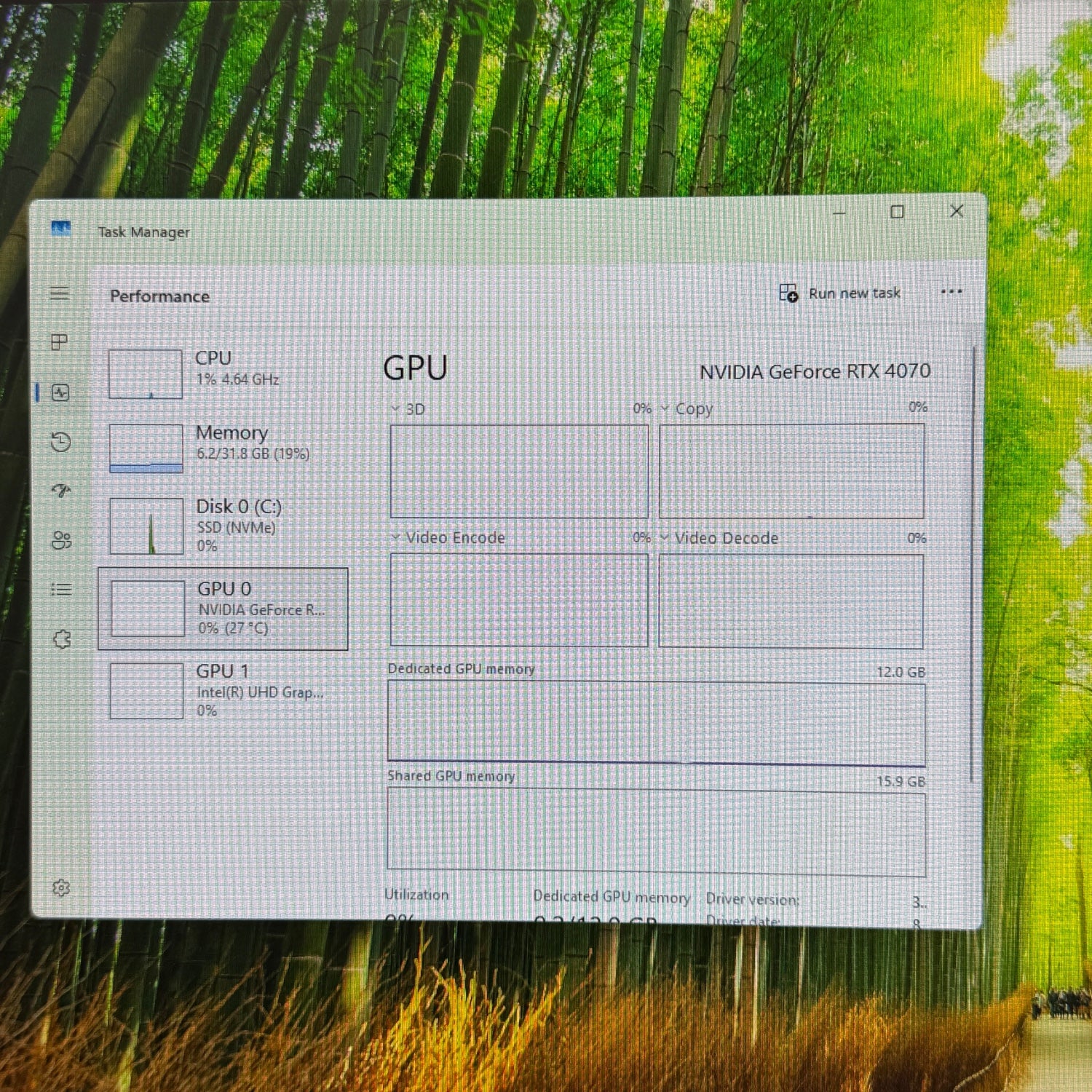The height and width of the screenshot is (1092, 1092).
Task: Open the Video Encode engine dropdown
Action: click(x=396, y=537)
